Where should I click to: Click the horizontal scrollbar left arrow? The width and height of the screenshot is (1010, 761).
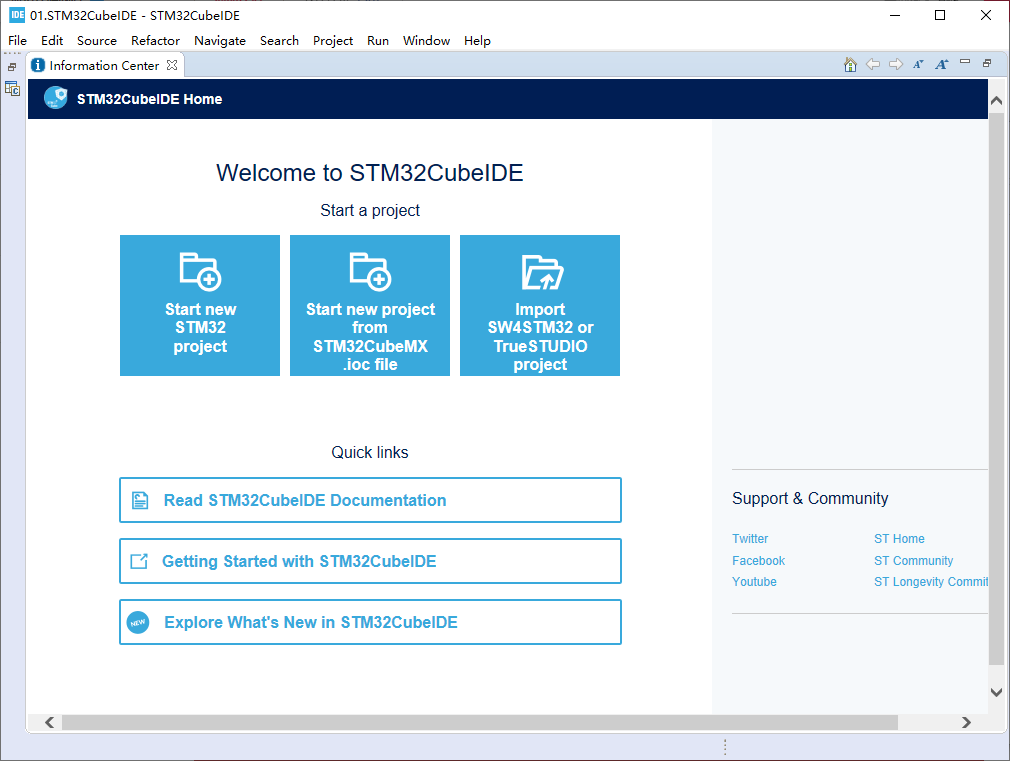50,722
